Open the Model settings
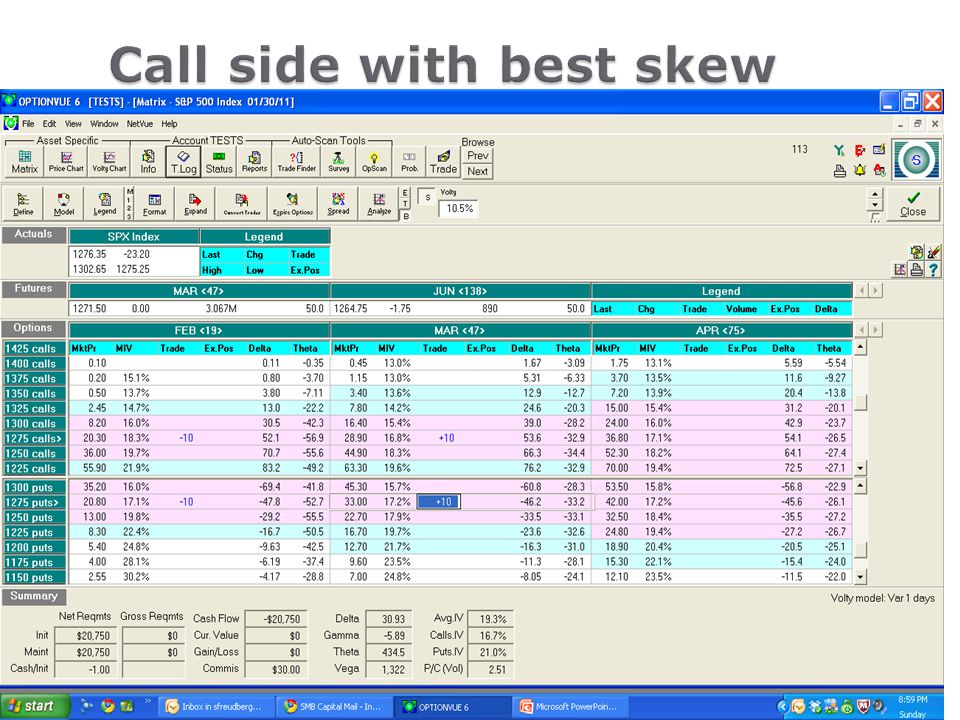The height and width of the screenshot is (720, 960). (x=64, y=204)
